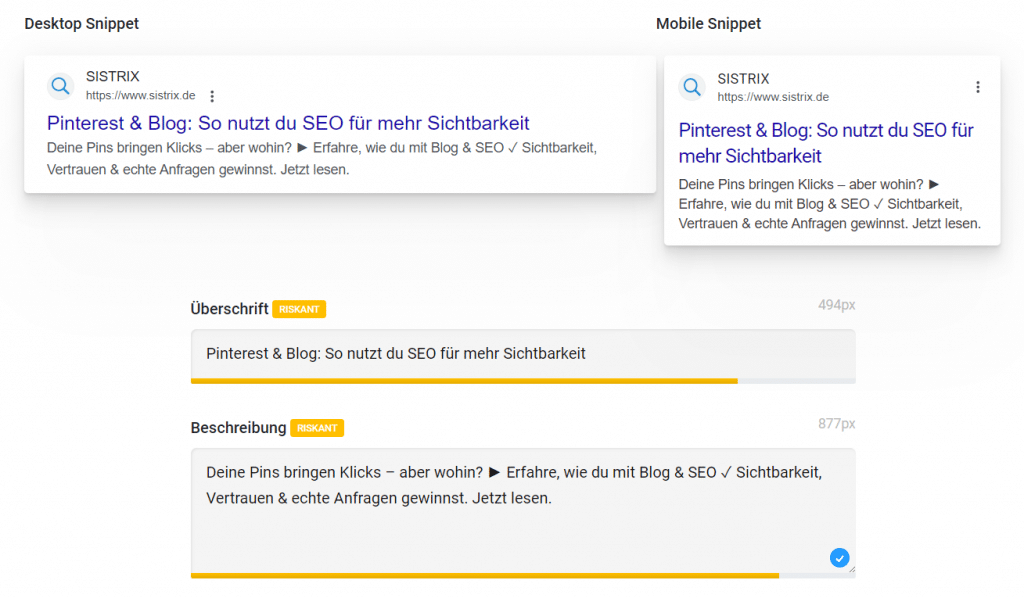Click the SISTRIX site name in mobile snippet
1024x598 pixels.
pos(744,78)
